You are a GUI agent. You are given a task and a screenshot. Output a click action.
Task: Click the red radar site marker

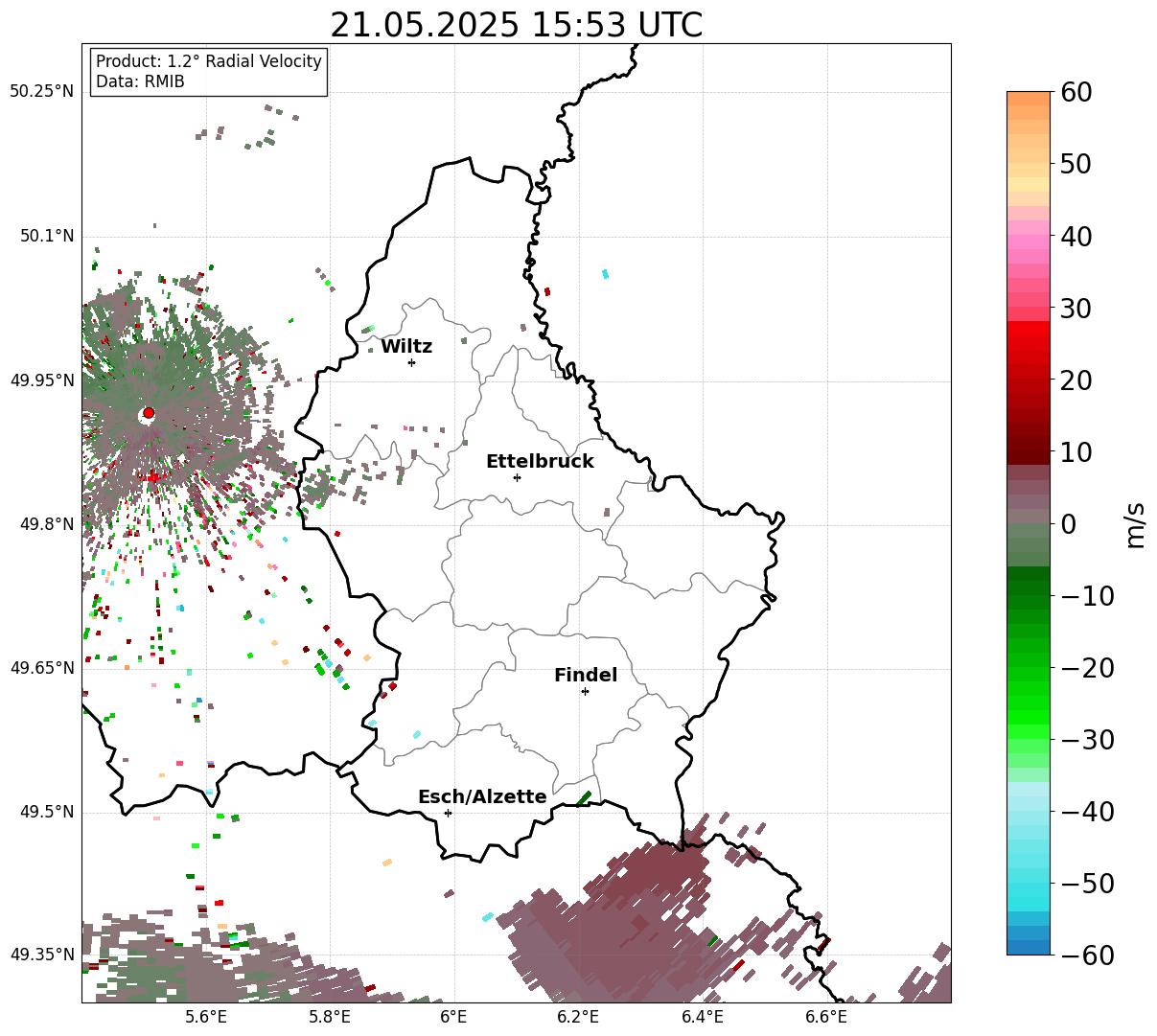149,413
